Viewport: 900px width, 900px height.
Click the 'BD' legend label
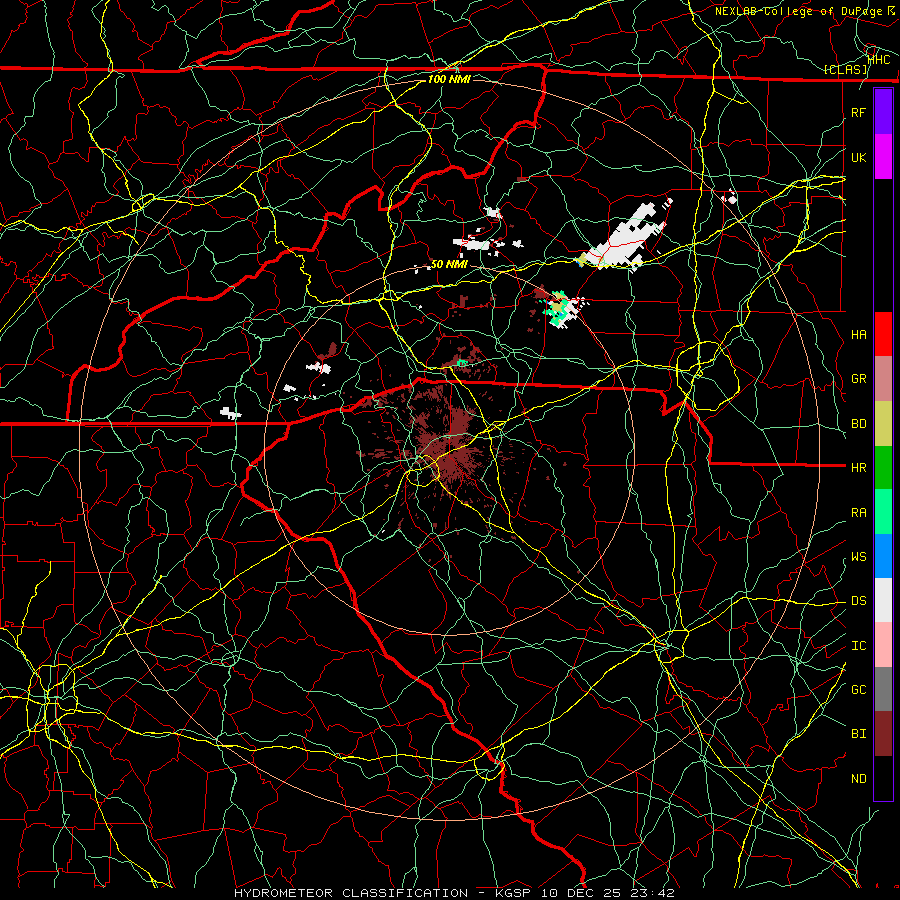tap(859, 424)
